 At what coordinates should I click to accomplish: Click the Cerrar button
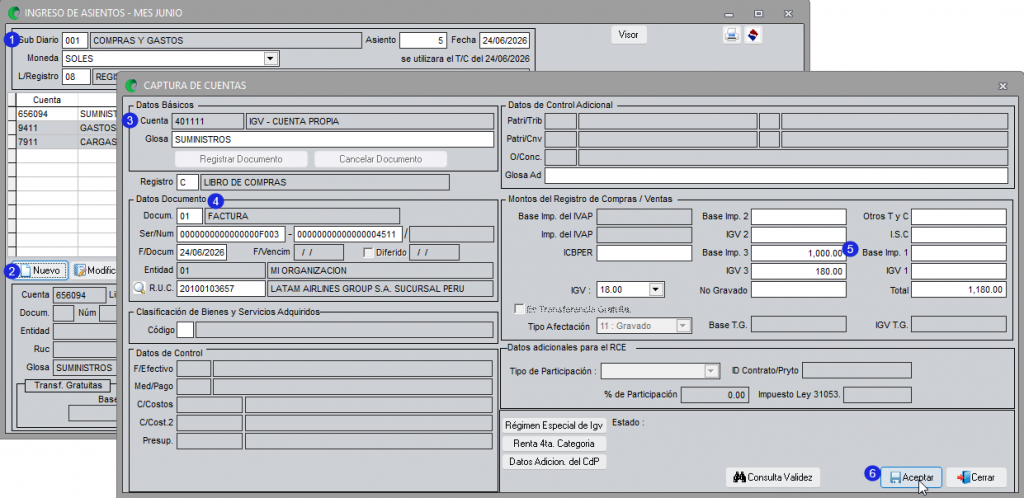click(976, 477)
